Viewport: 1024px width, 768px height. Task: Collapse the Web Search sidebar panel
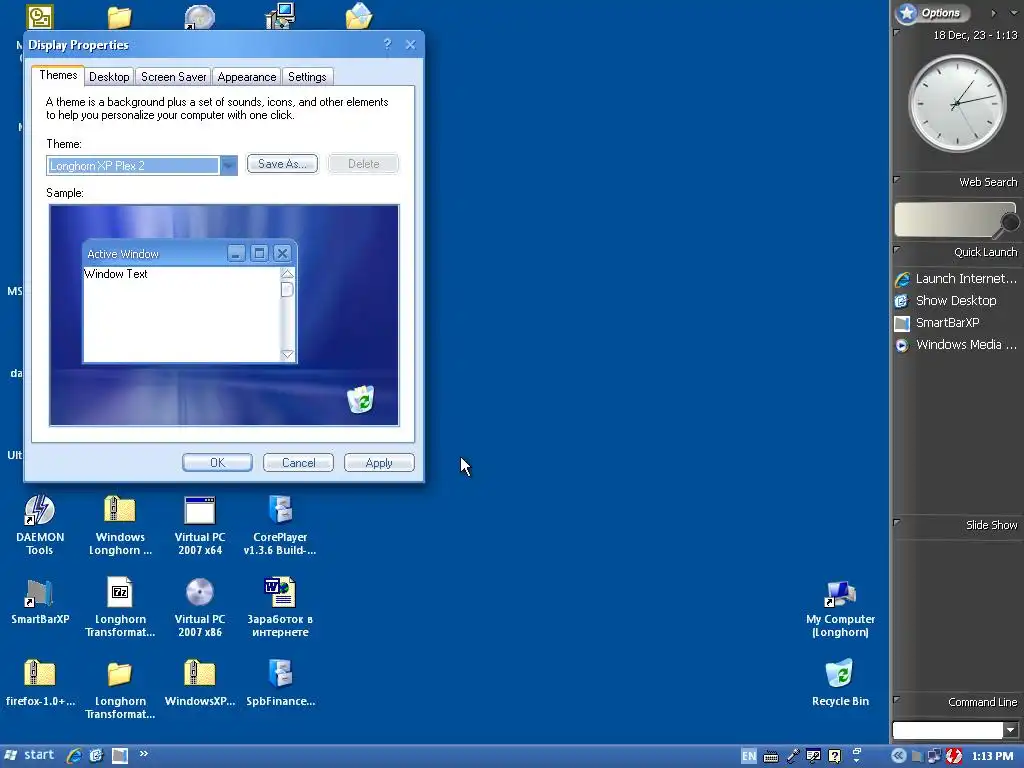(897, 179)
